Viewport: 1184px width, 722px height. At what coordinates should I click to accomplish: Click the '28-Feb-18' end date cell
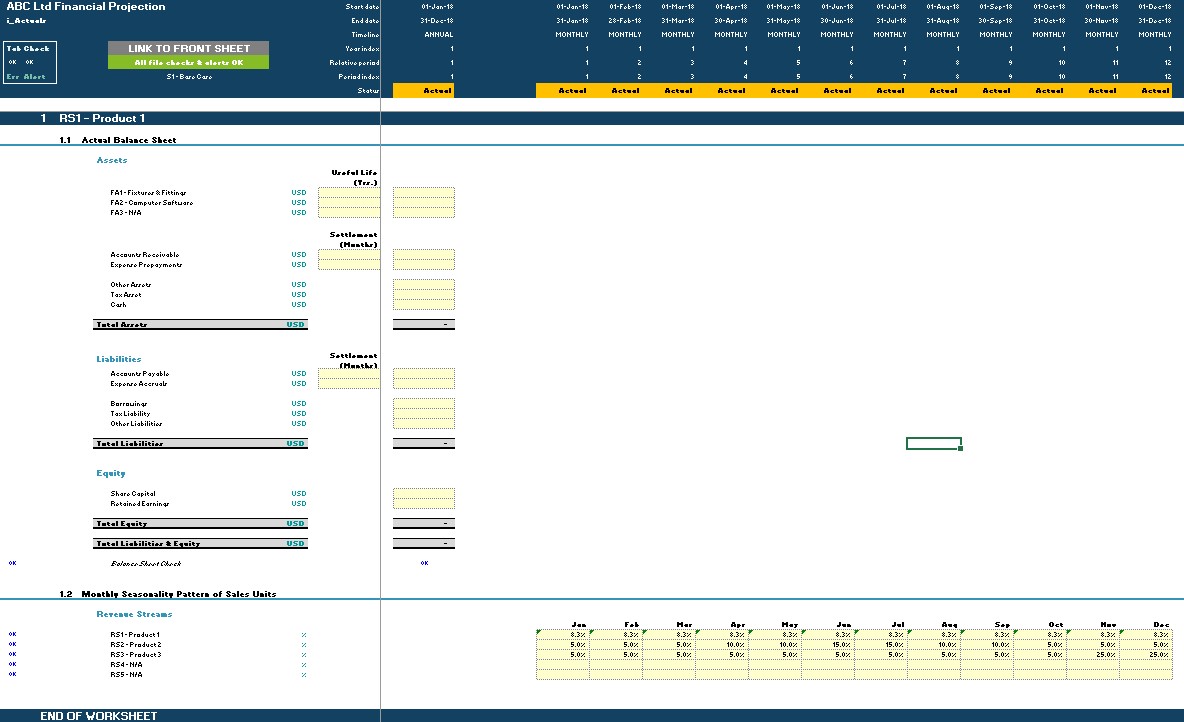(625, 21)
